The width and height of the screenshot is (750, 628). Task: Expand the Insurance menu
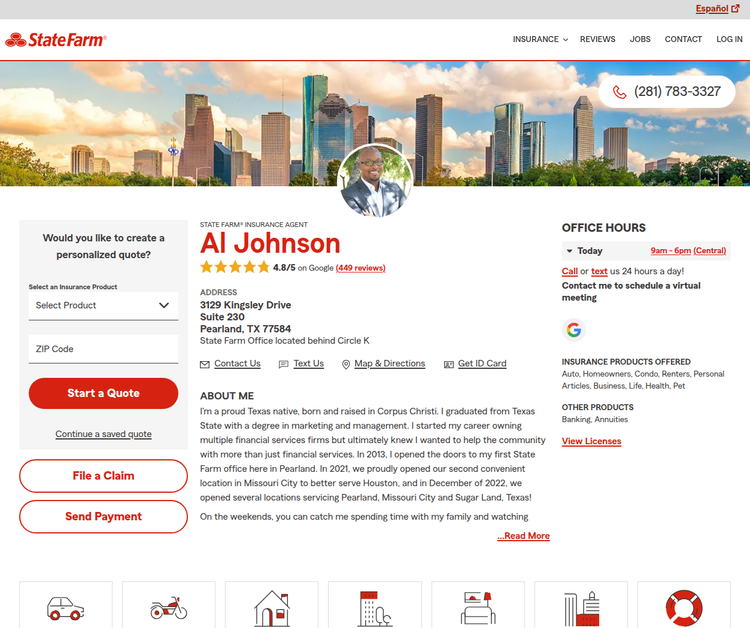540,39
